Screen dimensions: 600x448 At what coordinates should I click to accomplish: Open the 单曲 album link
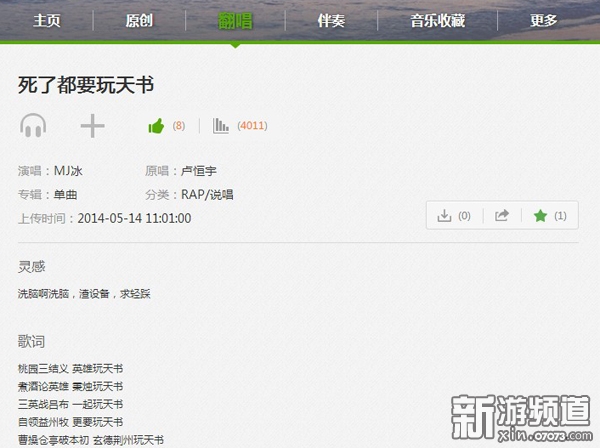tap(65, 194)
